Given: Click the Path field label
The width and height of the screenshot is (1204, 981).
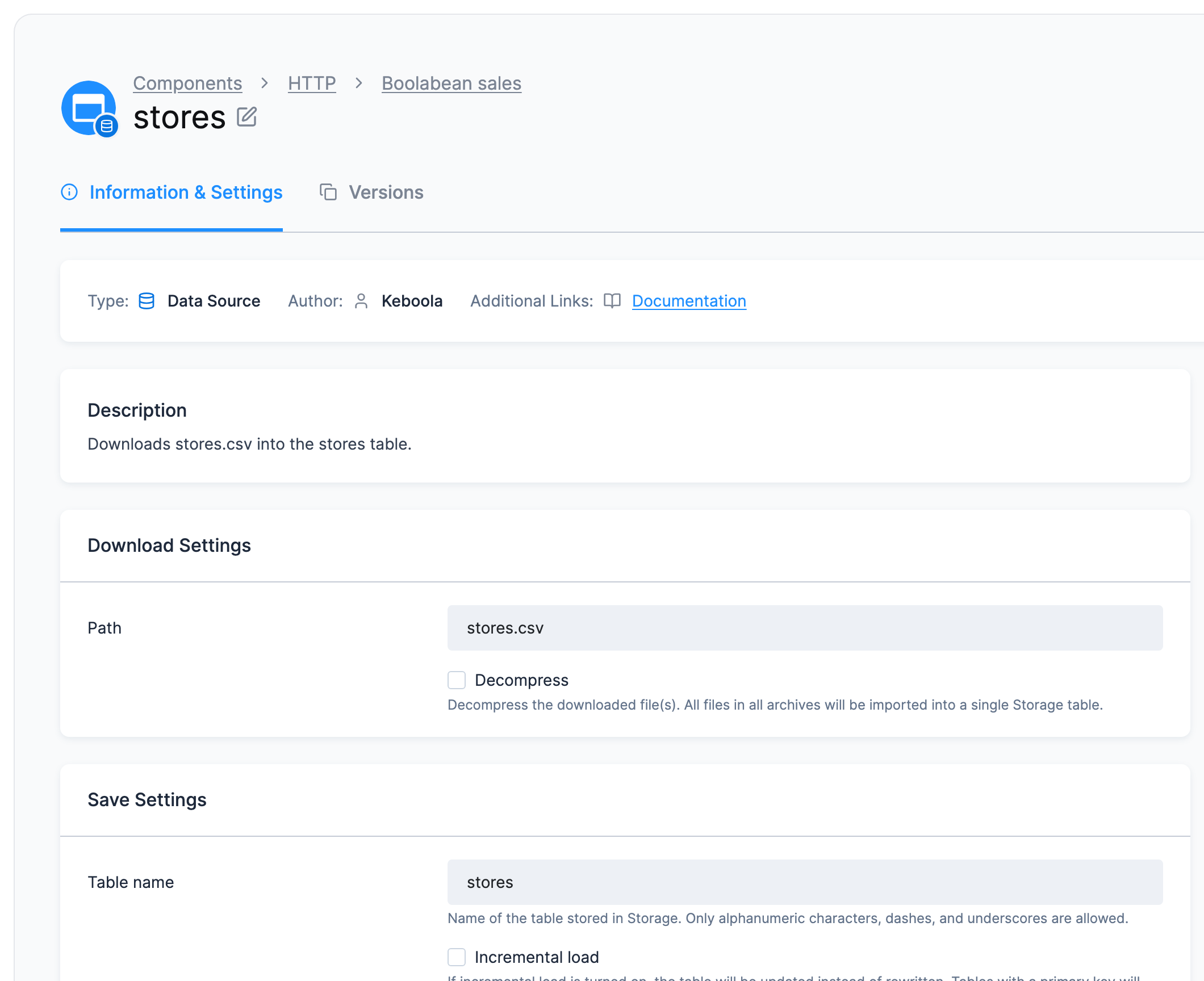Looking at the screenshot, I should [x=104, y=628].
